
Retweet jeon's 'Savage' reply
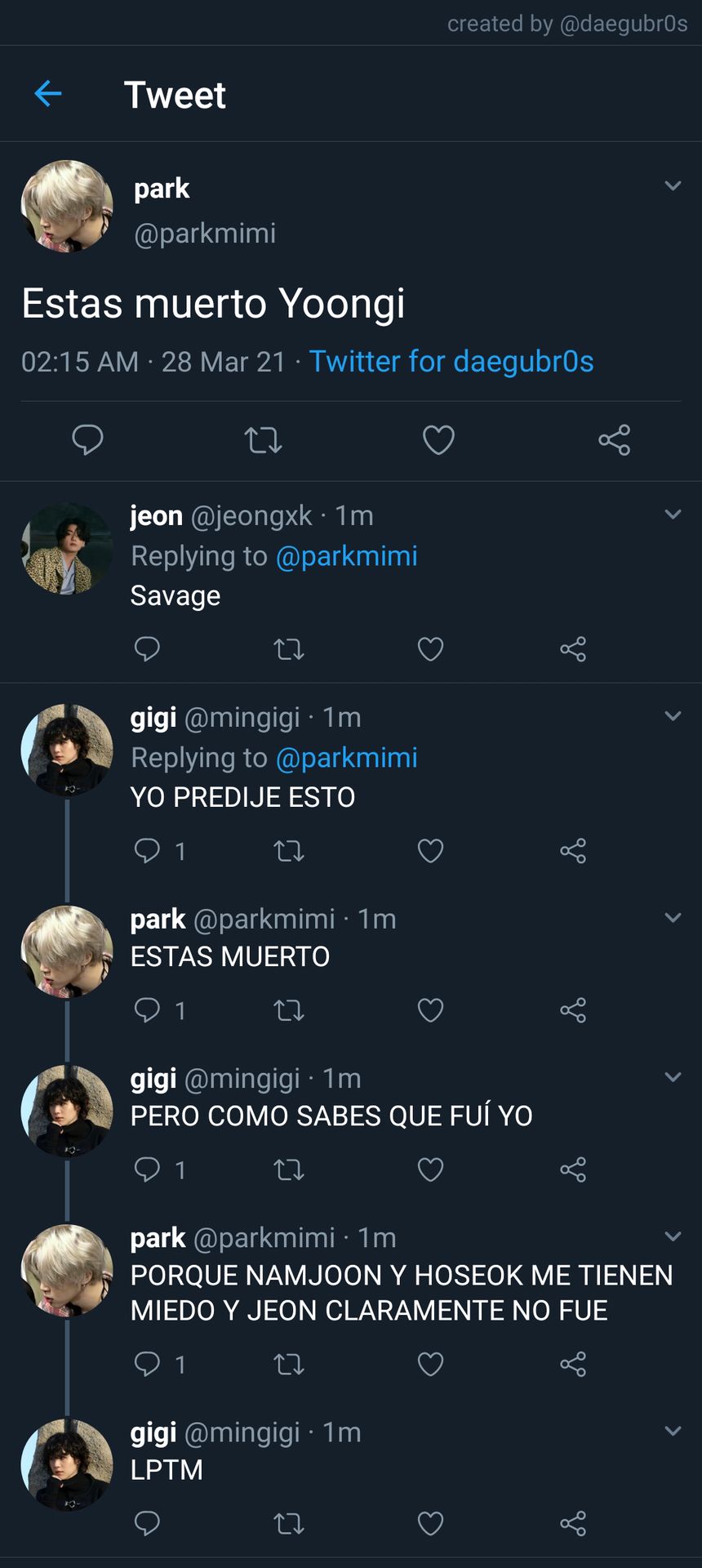pyautogui.click(x=288, y=649)
